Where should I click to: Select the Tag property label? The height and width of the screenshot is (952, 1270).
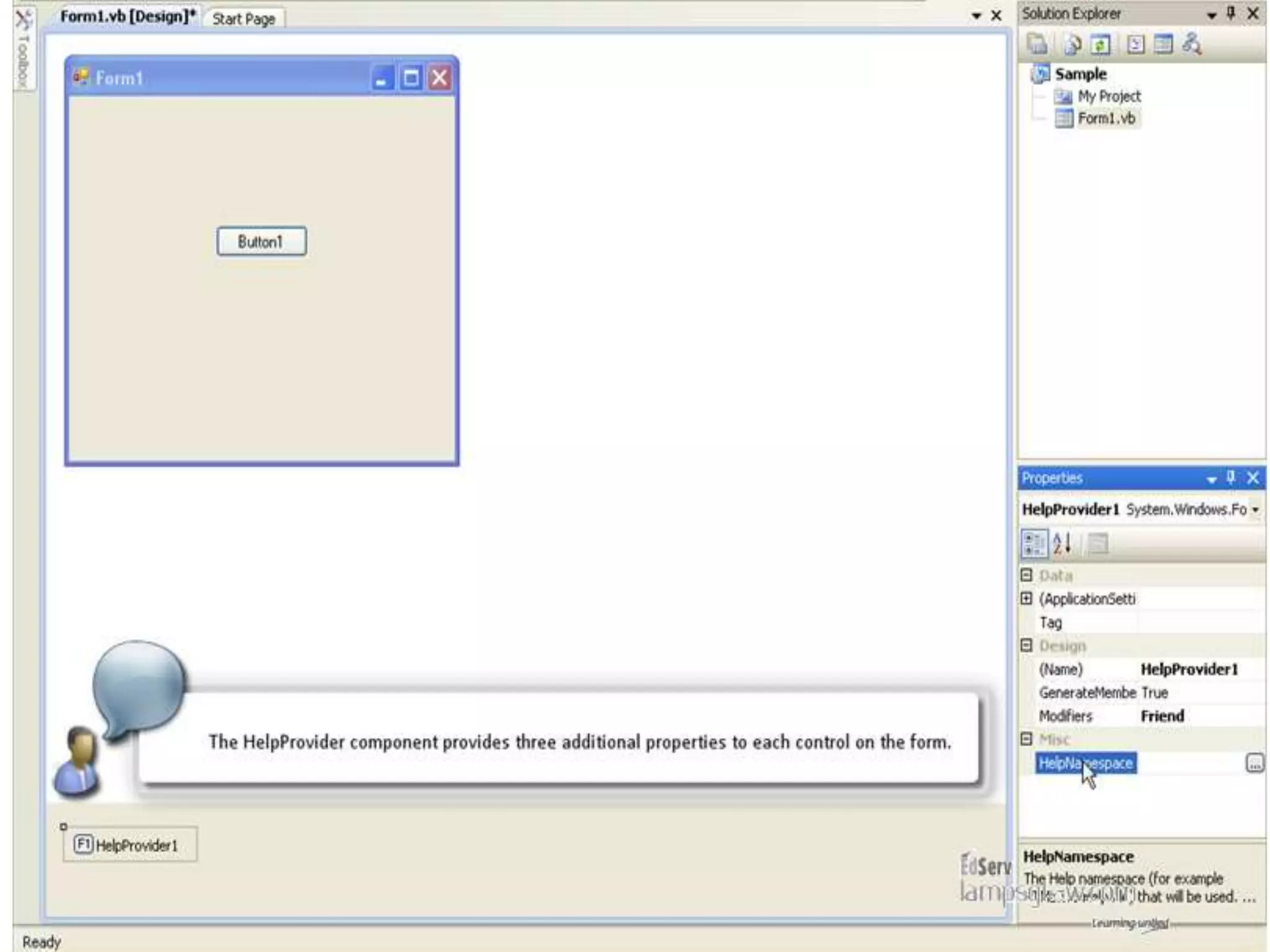point(1050,622)
